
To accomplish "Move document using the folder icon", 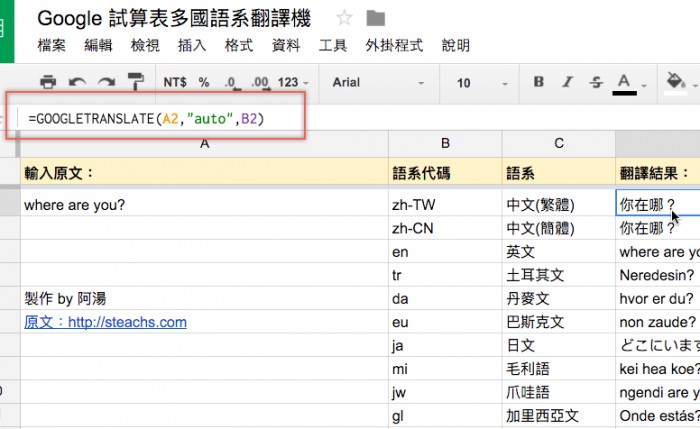I will 376,18.
